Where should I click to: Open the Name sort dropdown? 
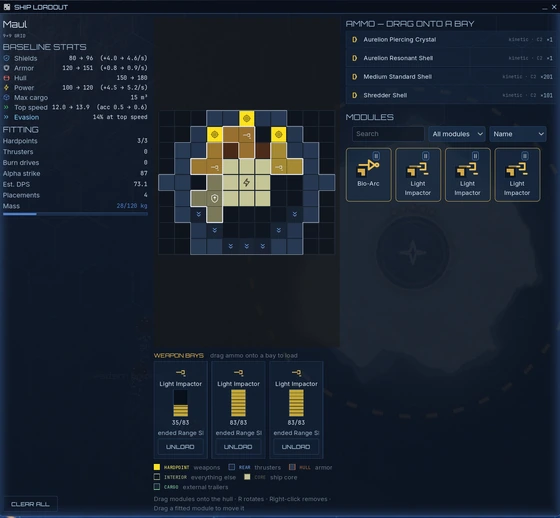tap(518, 134)
